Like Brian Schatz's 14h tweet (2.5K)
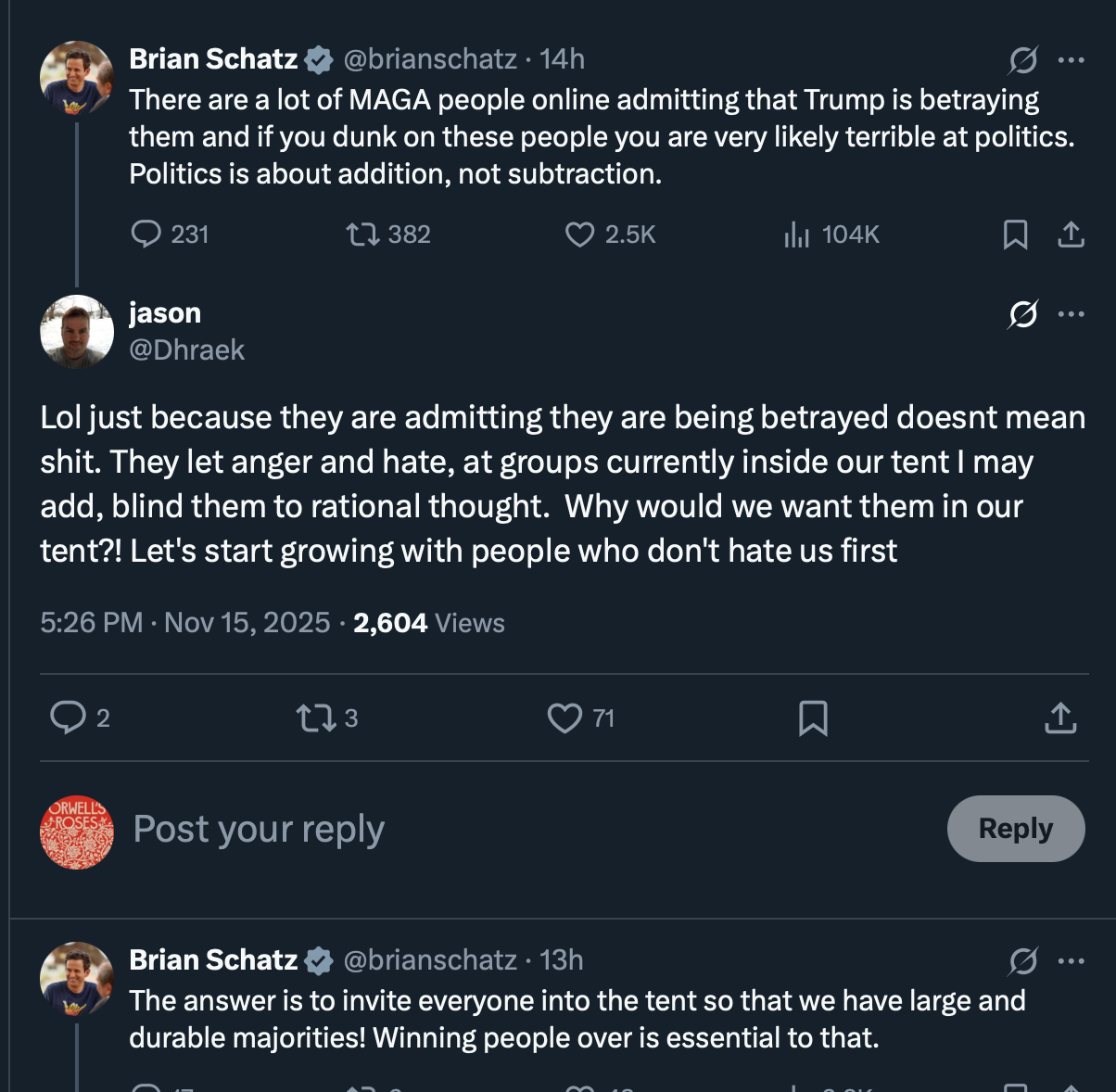Viewport: 1116px width, 1092px height. 579,235
